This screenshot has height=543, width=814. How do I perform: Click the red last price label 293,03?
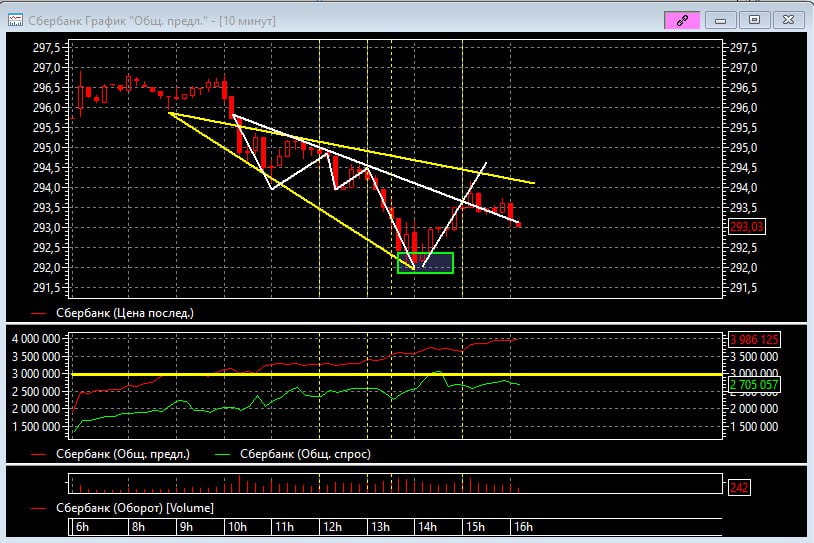tap(747, 227)
